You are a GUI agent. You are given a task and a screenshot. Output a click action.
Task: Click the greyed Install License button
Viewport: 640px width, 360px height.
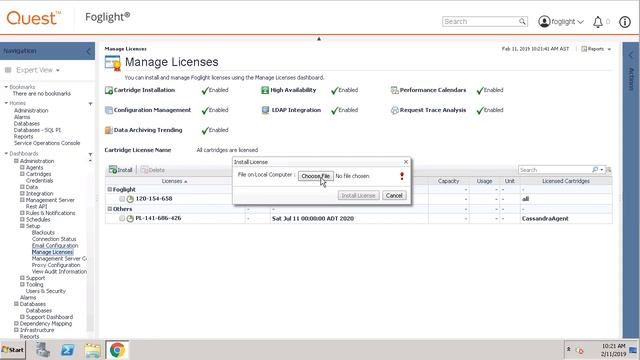pyautogui.click(x=358, y=196)
